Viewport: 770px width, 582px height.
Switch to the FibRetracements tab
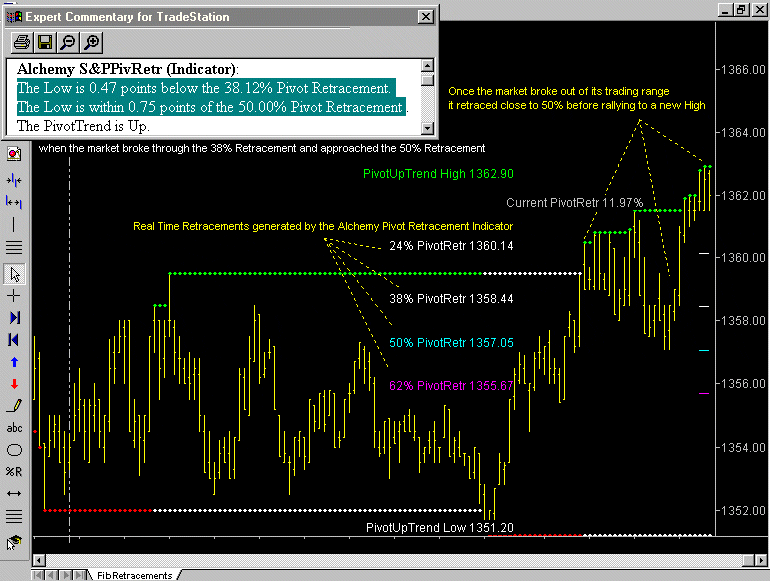point(134,575)
